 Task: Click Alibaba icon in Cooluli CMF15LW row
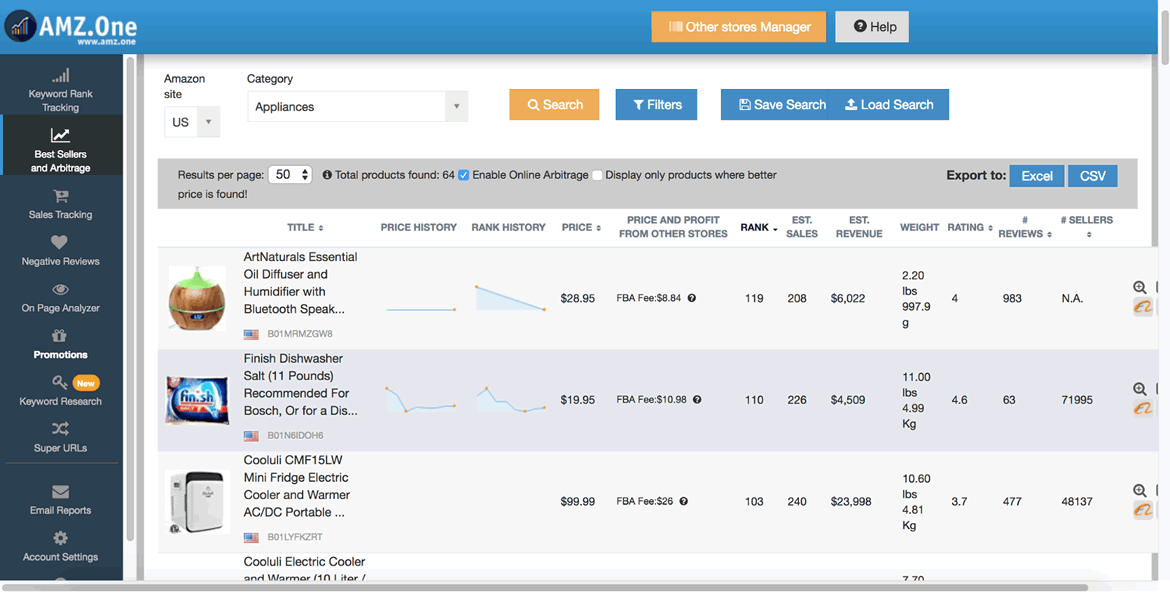click(x=1142, y=510)
